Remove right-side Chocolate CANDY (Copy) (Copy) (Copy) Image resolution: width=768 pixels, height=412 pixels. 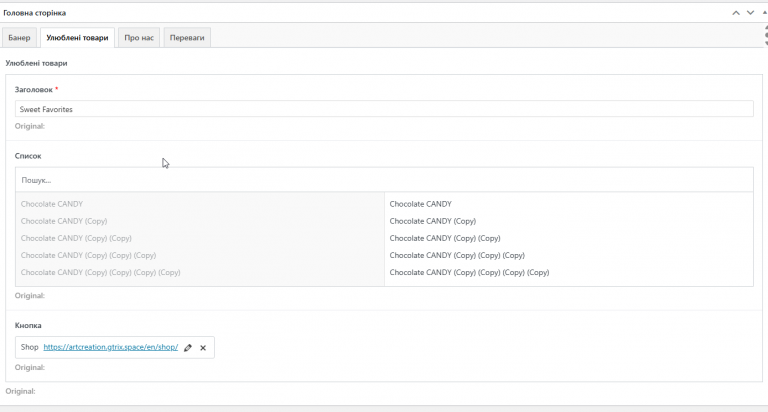(x=457, y=255)
